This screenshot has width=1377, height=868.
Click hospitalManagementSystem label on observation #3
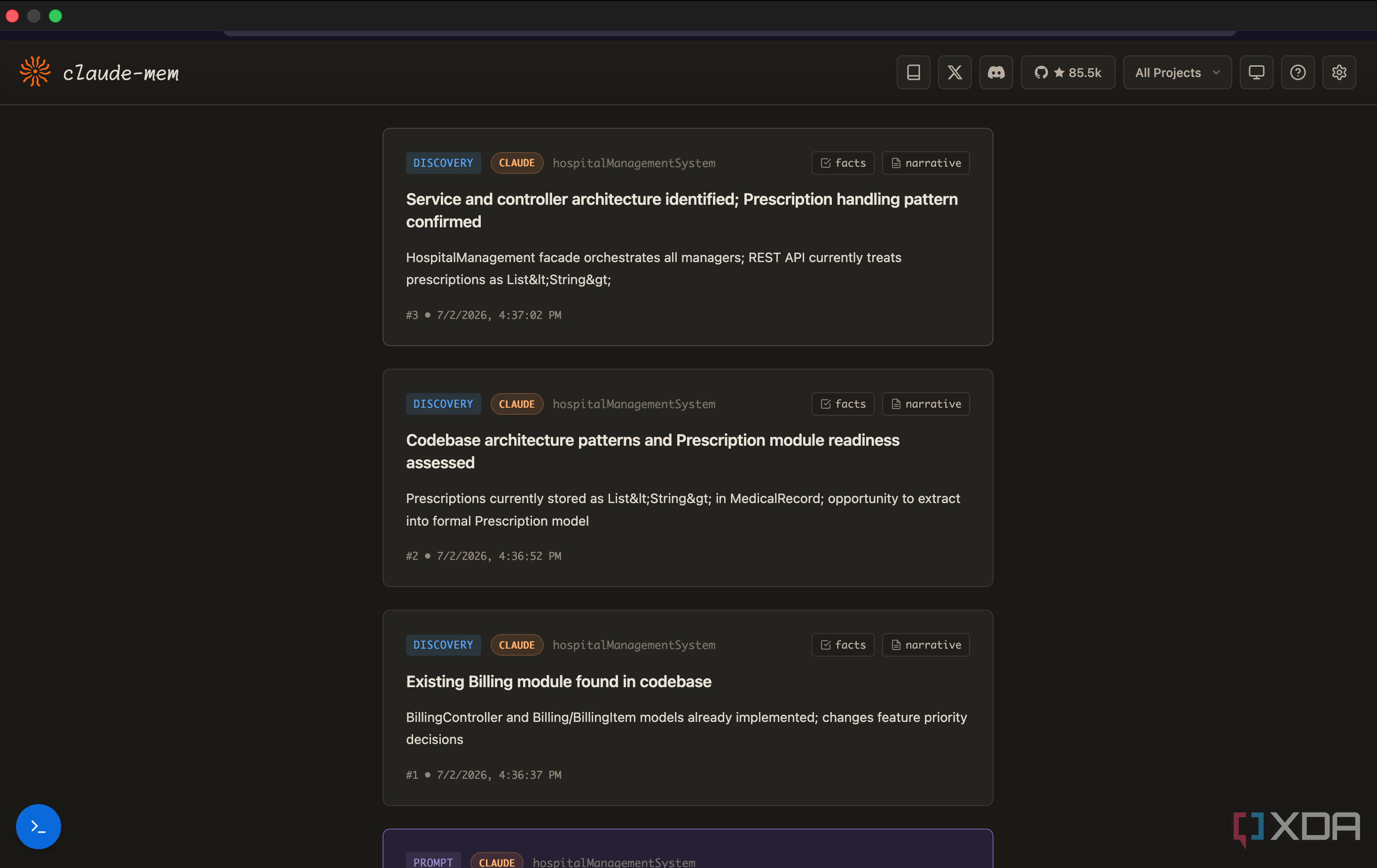(634, 163)
